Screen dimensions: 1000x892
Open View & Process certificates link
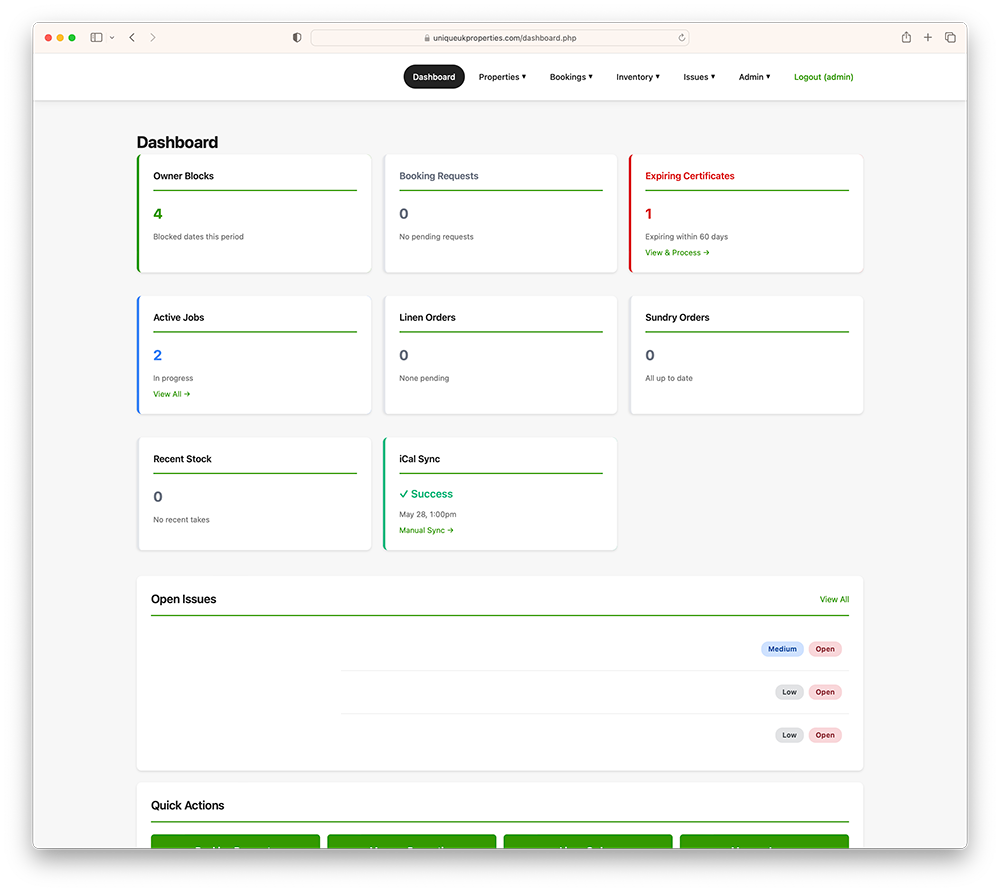[x=677, y=252]
